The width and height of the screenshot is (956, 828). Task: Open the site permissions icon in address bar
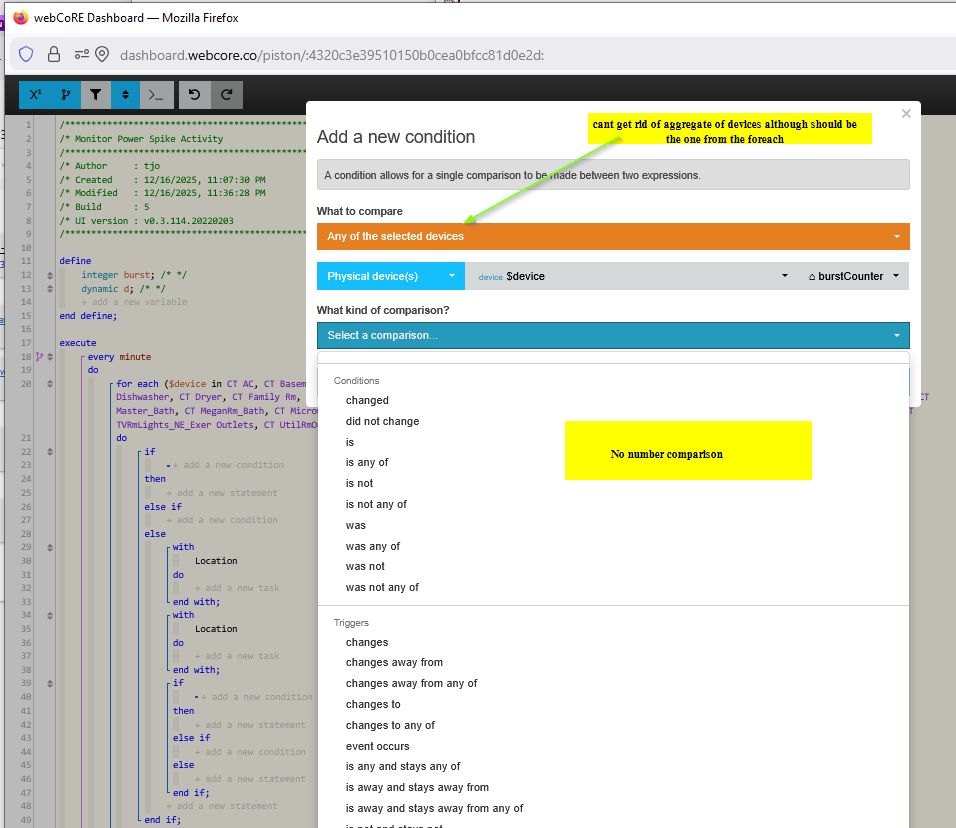[x=81, y=55]
